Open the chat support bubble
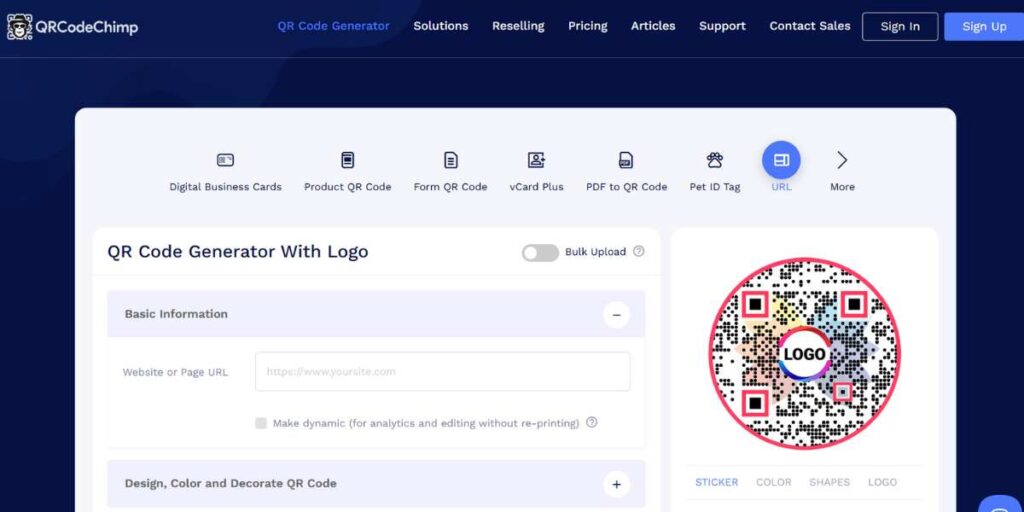 click(x=1001, y=504)
